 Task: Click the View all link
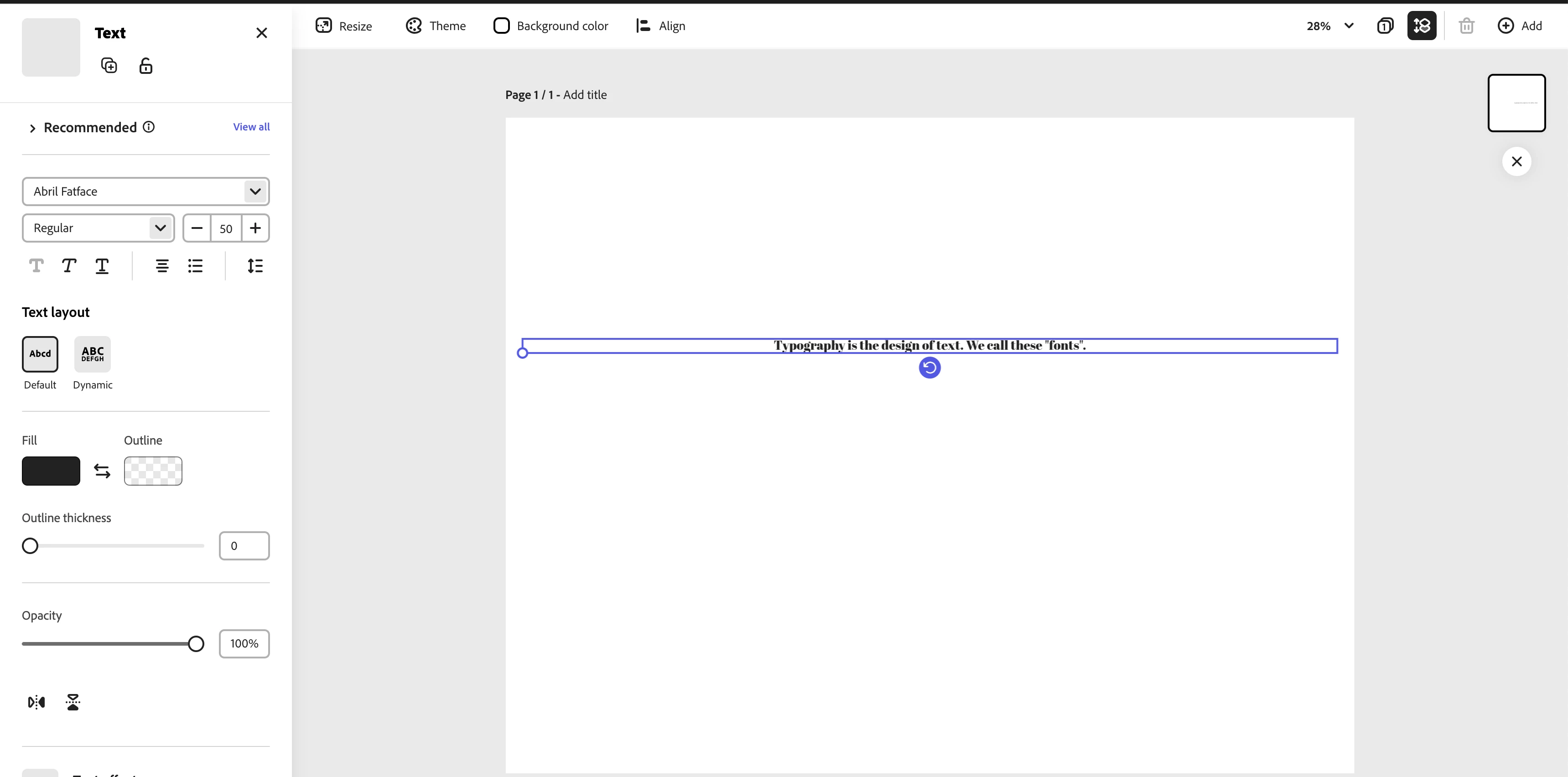251,127
